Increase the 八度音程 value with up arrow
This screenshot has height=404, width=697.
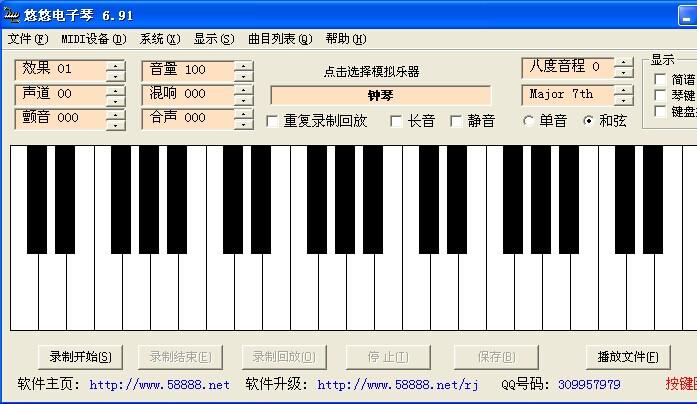click(624, 63)
